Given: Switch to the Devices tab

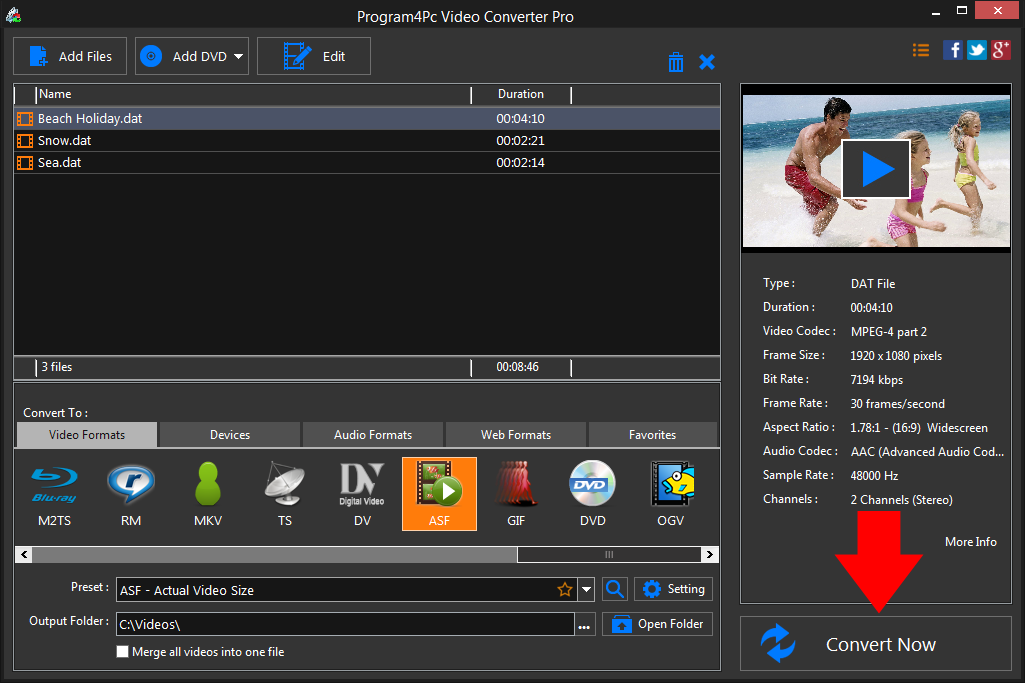Looking at the screenshot, I should pos(230,435).
